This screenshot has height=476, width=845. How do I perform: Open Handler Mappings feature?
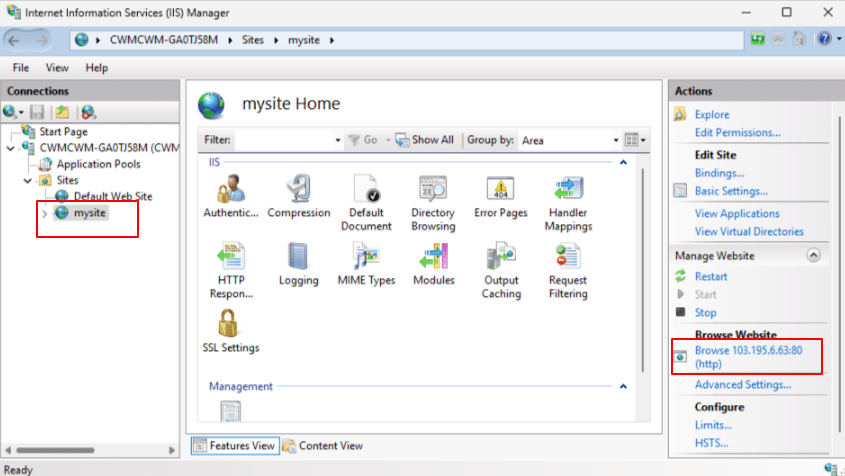pyautogui.click(x=568, y=203)
